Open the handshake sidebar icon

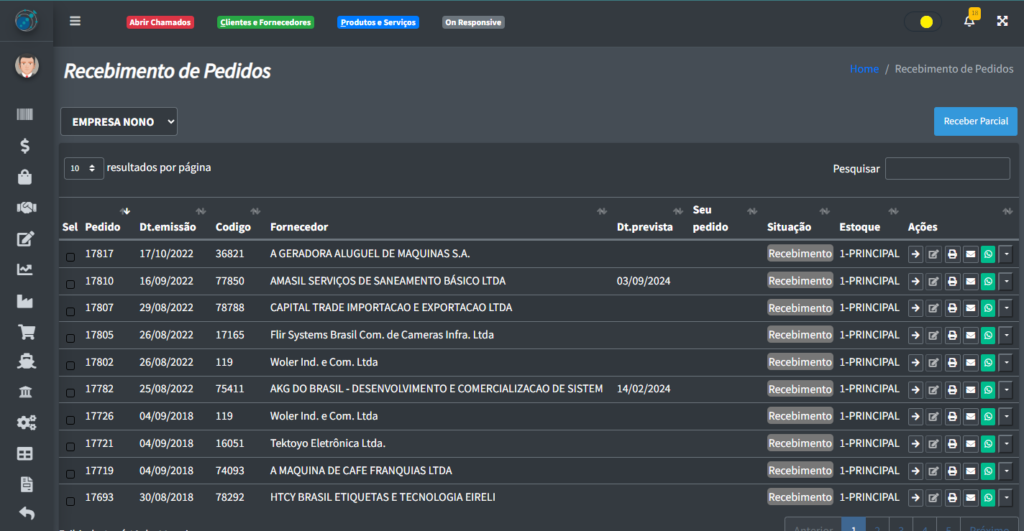pos(26,208)
